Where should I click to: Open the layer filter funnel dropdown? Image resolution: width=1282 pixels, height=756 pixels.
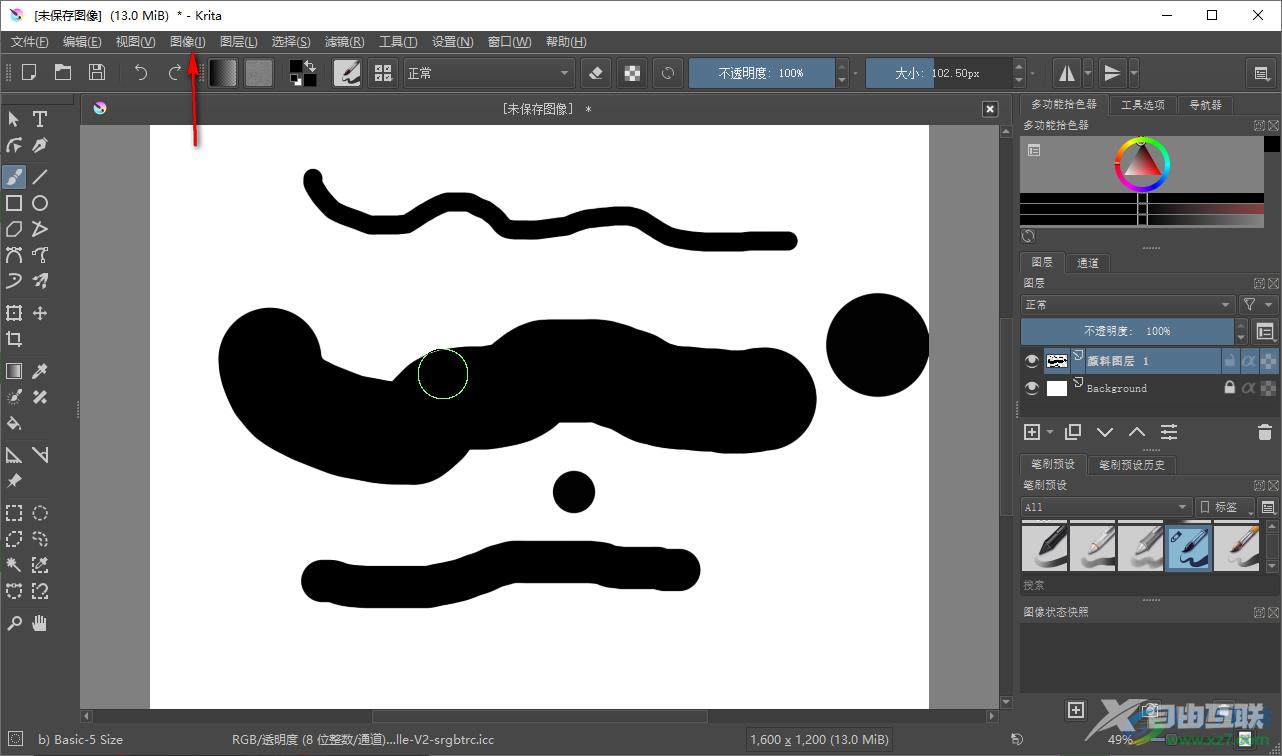pos(1258,305)
